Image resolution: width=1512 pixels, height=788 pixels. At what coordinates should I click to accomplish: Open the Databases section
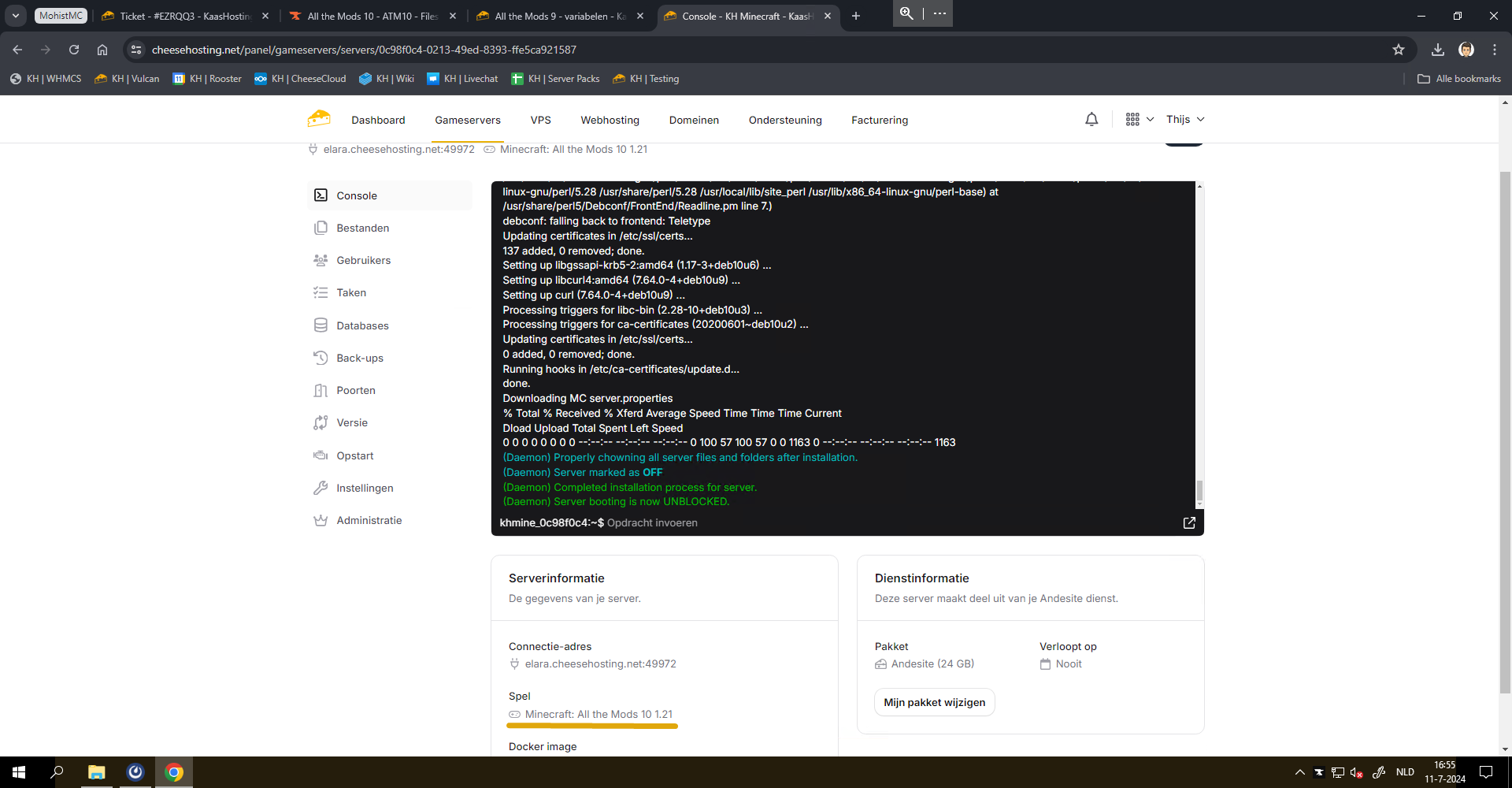pyautogui.click(x=362, y=326)
